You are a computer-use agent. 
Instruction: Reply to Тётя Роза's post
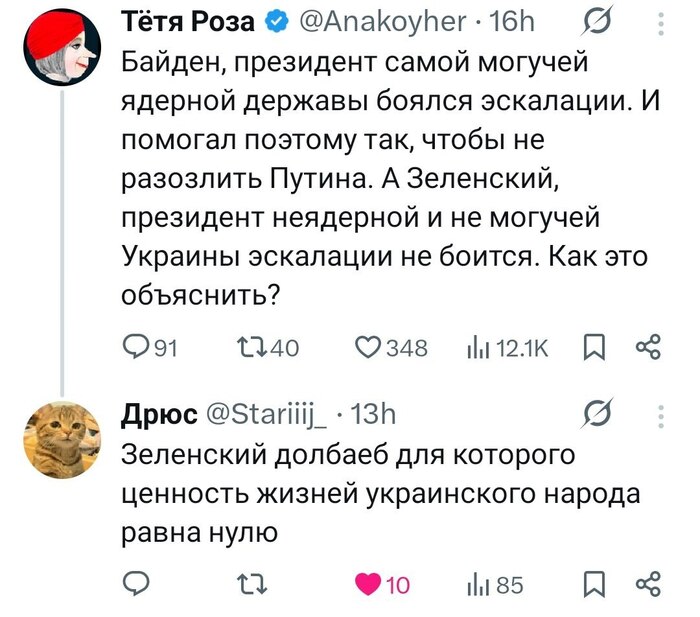135,347
